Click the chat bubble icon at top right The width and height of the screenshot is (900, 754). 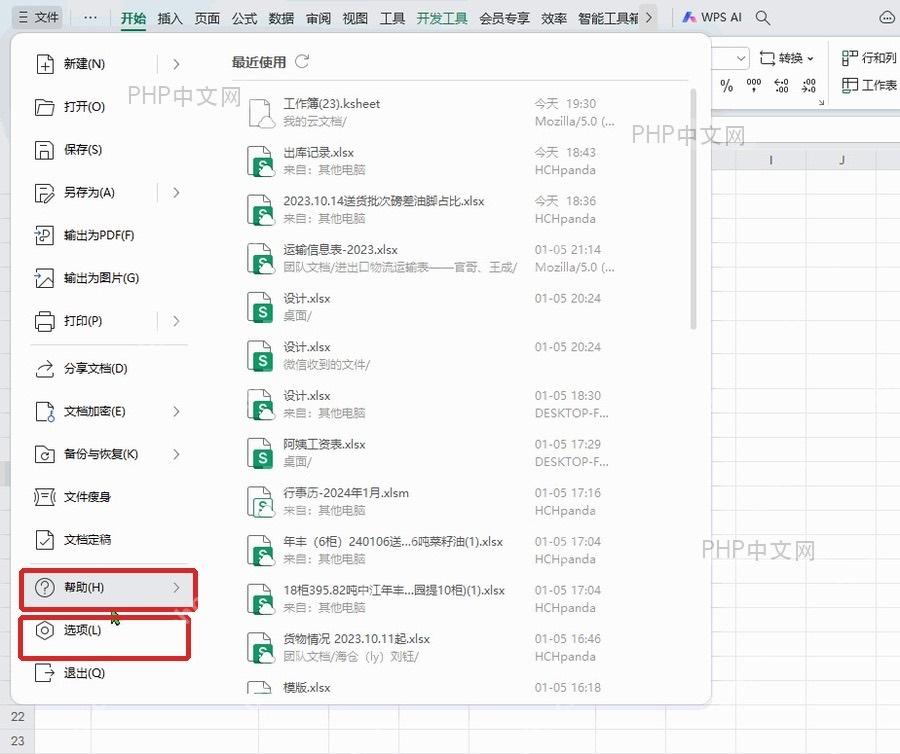tap(887, 18)
